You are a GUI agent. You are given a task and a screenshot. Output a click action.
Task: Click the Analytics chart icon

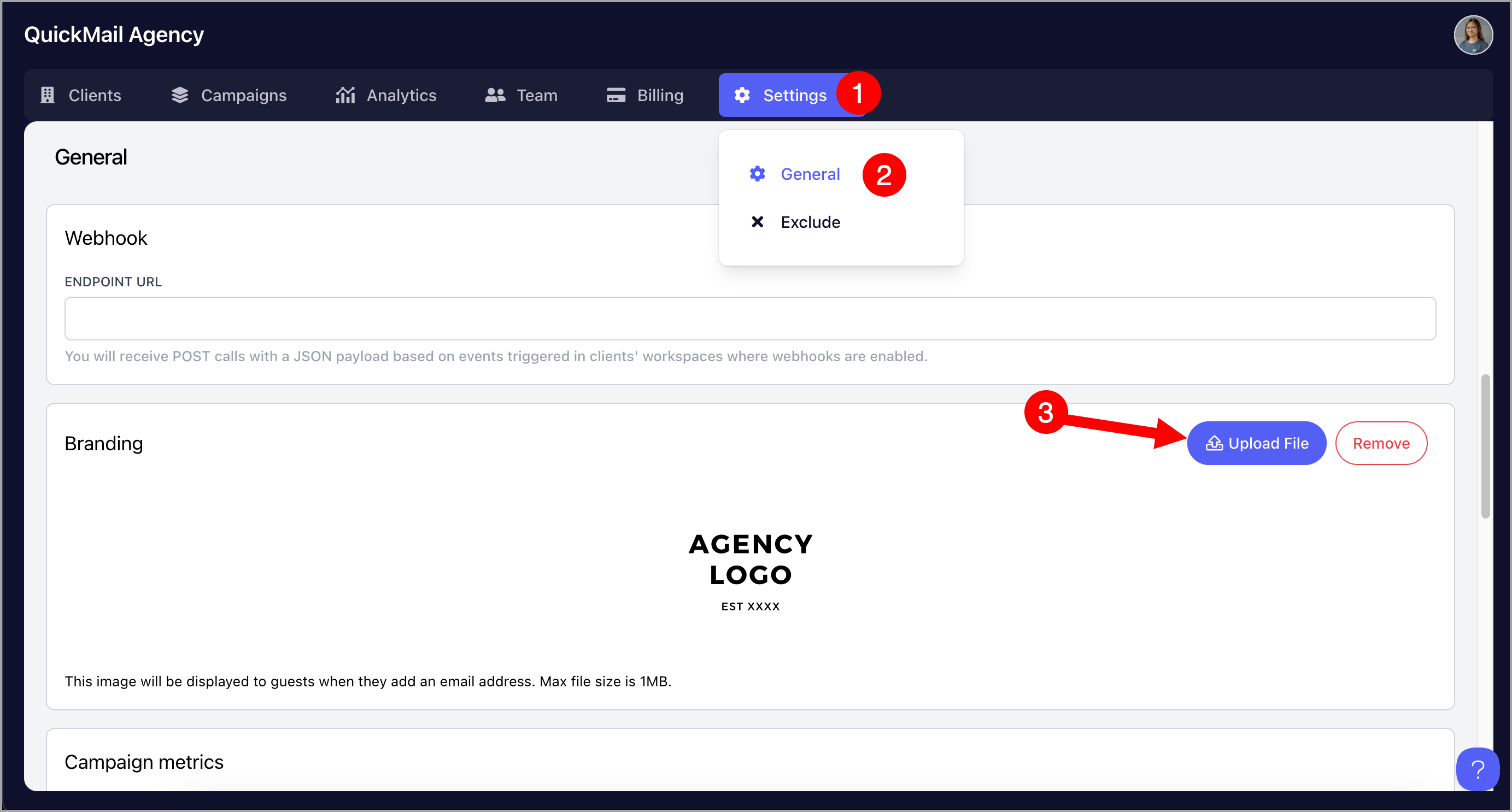345,95
